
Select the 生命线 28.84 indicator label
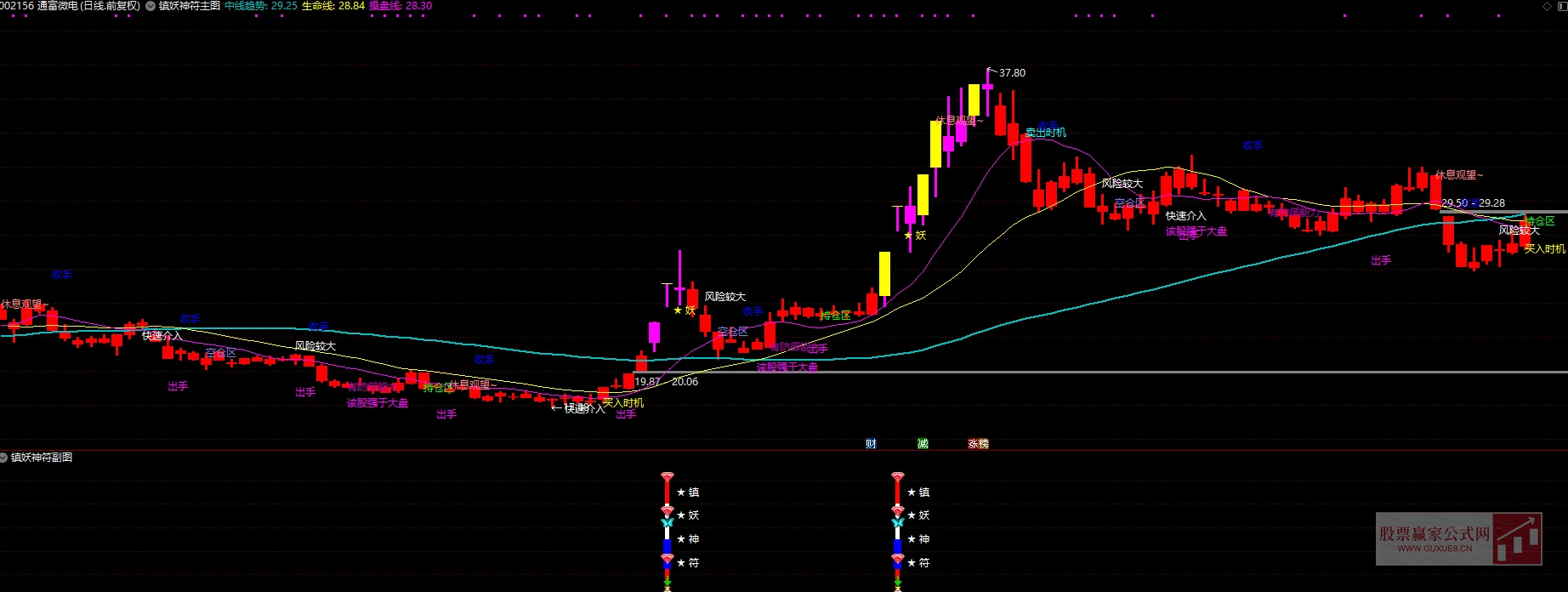point(332,6)
